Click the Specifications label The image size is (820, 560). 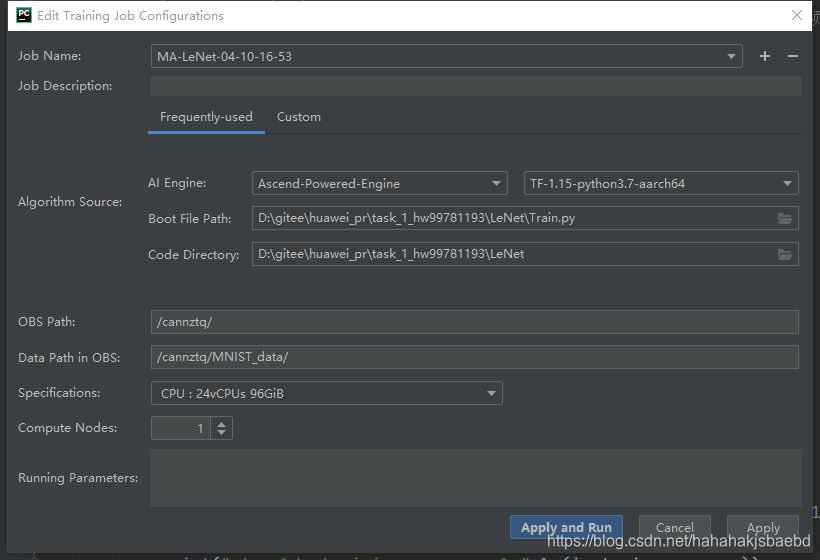click(59, 393)
